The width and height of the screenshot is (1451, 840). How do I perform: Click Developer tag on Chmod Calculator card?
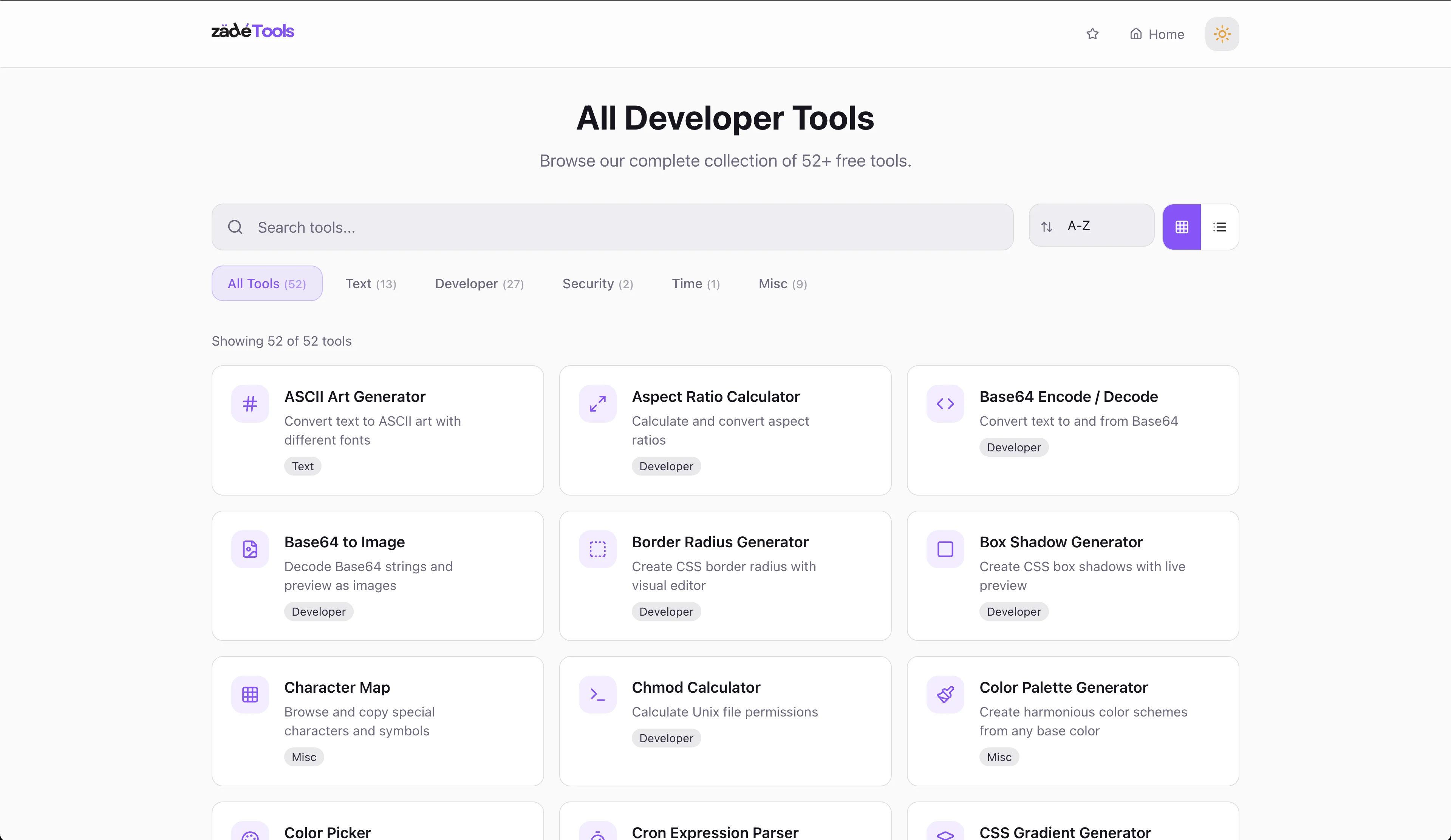[666, 738]
